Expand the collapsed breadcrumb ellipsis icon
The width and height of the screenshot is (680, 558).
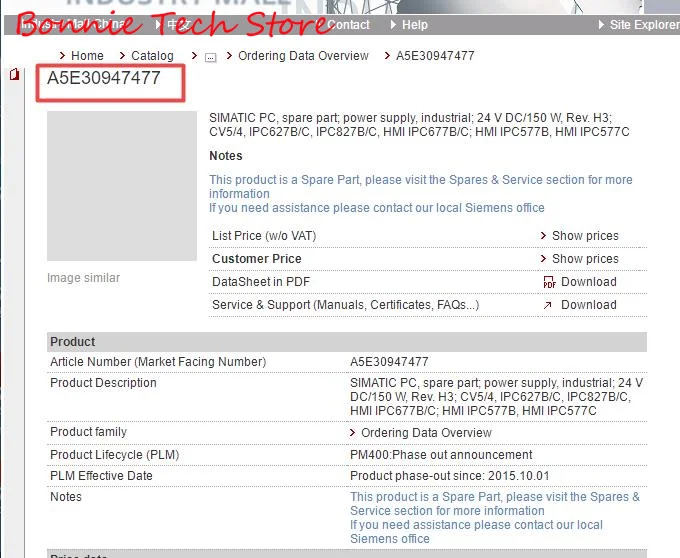210,57
